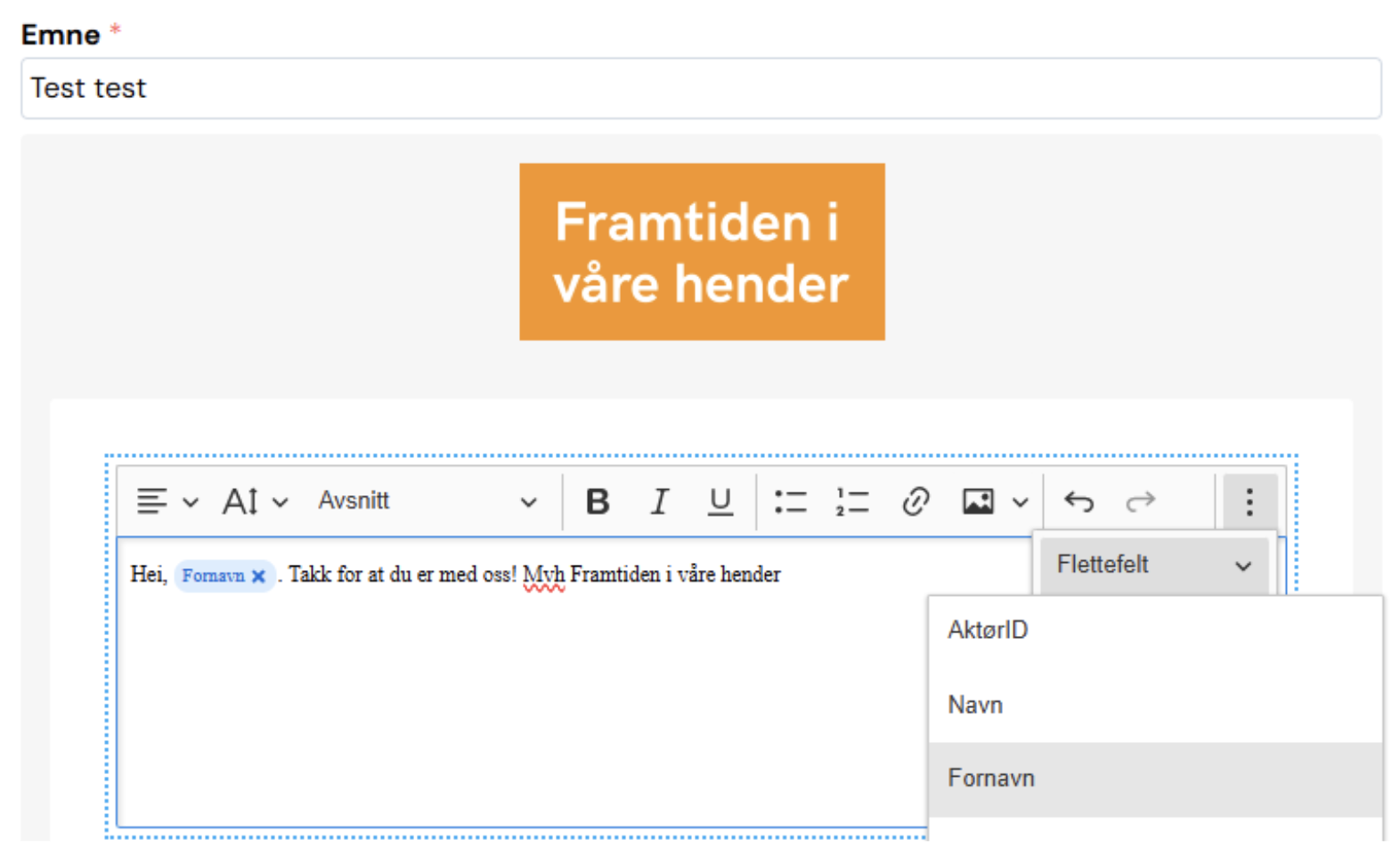The width and height of the screenshot is (1400, 848).
Task: Click the insert image icon
Action: click(x=978, y=501)
